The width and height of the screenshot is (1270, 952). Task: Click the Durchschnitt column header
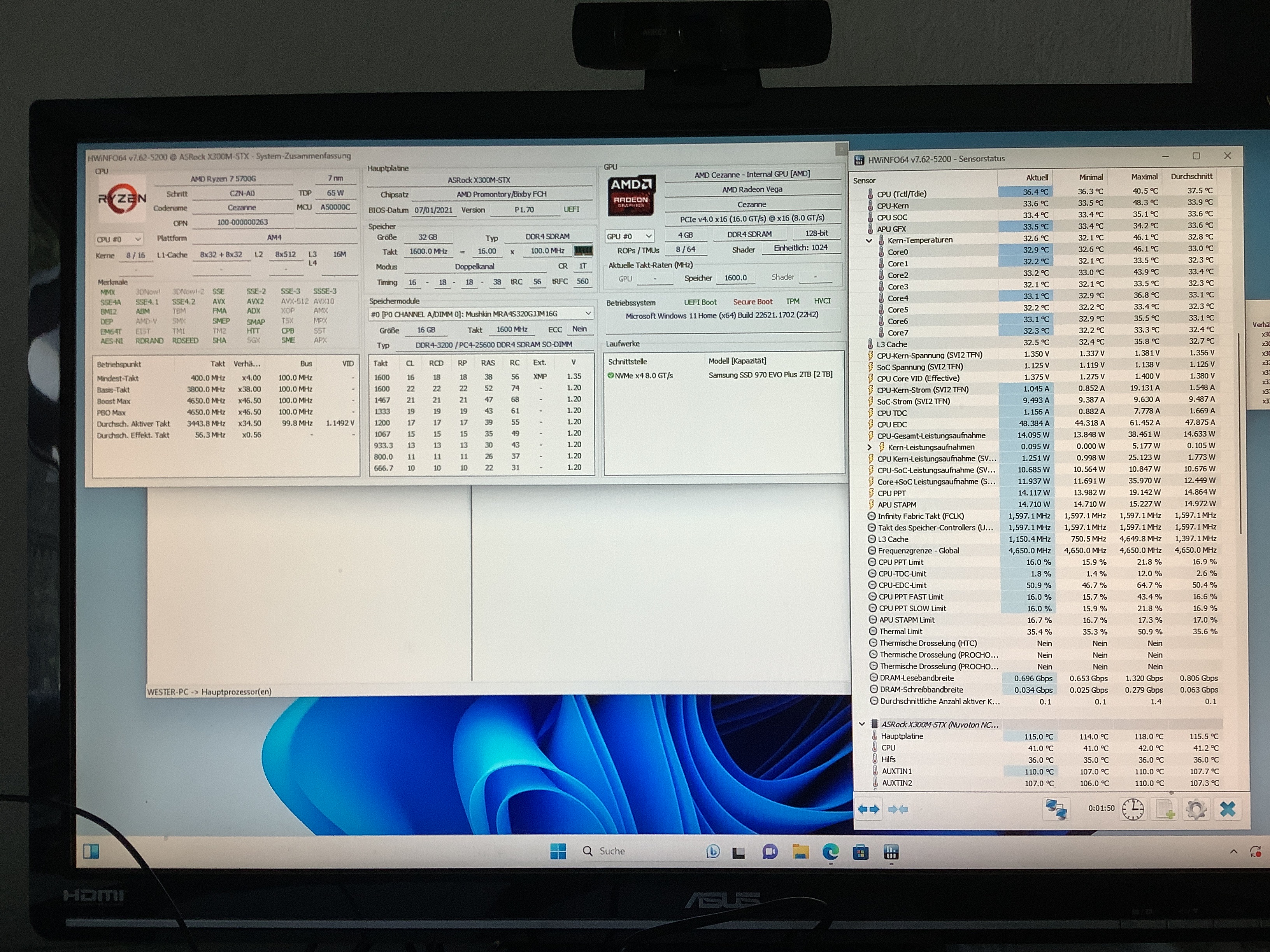(x=1191, y=176)
